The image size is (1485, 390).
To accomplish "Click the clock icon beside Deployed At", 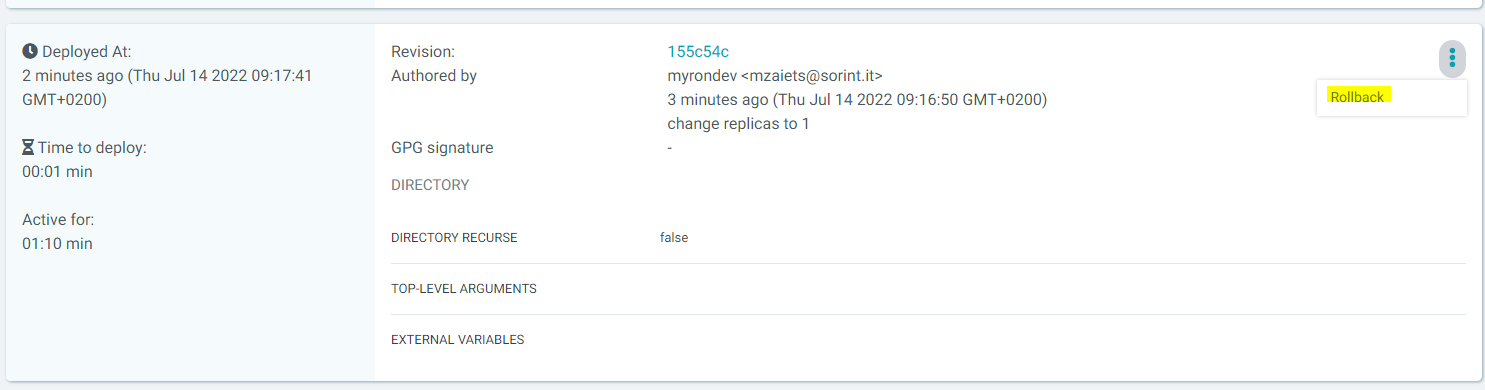I will coord(30,51).
